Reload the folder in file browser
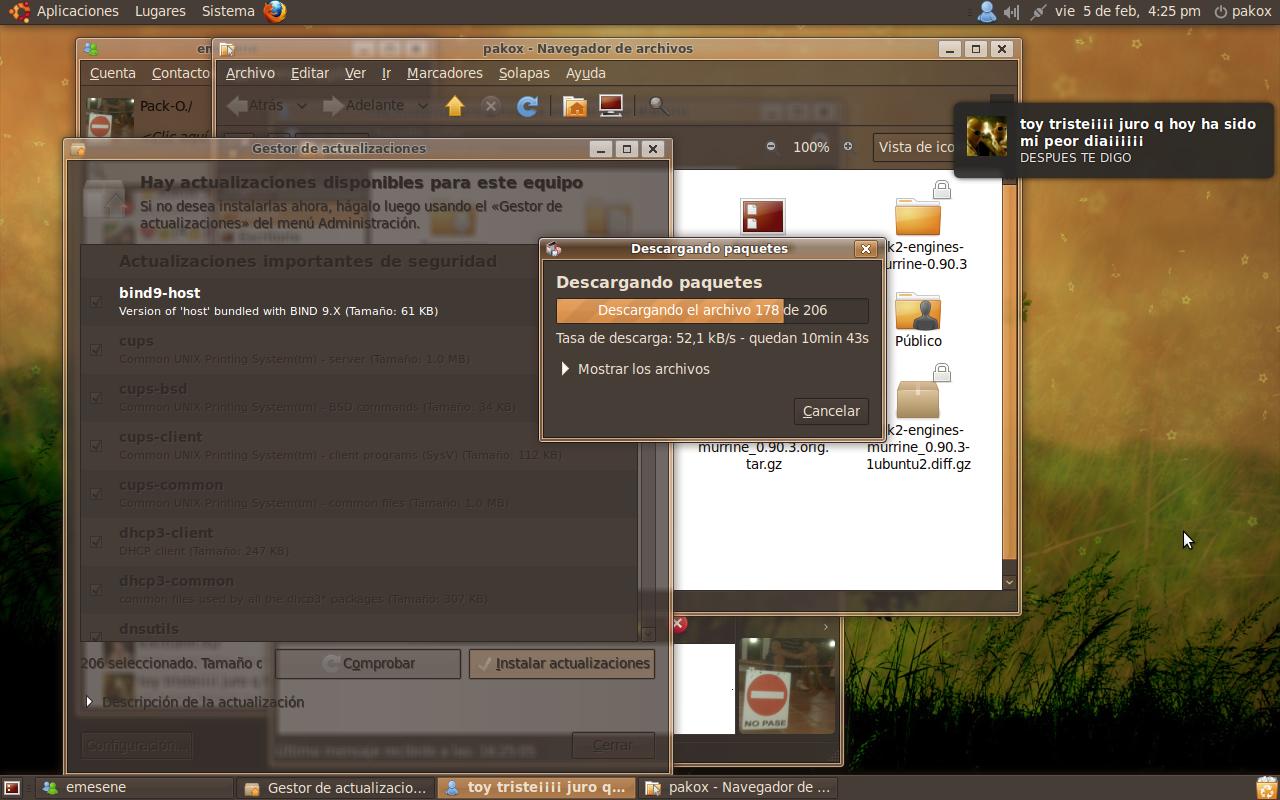1280x800 pixels. (x=527, y=105)
